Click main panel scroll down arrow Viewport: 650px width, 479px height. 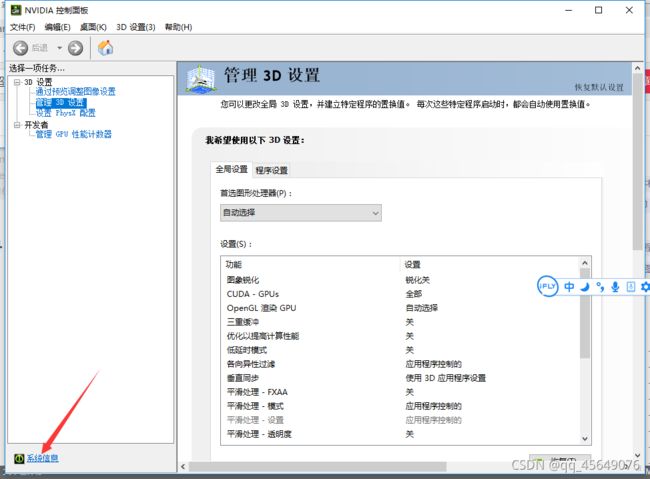[638, 455]
